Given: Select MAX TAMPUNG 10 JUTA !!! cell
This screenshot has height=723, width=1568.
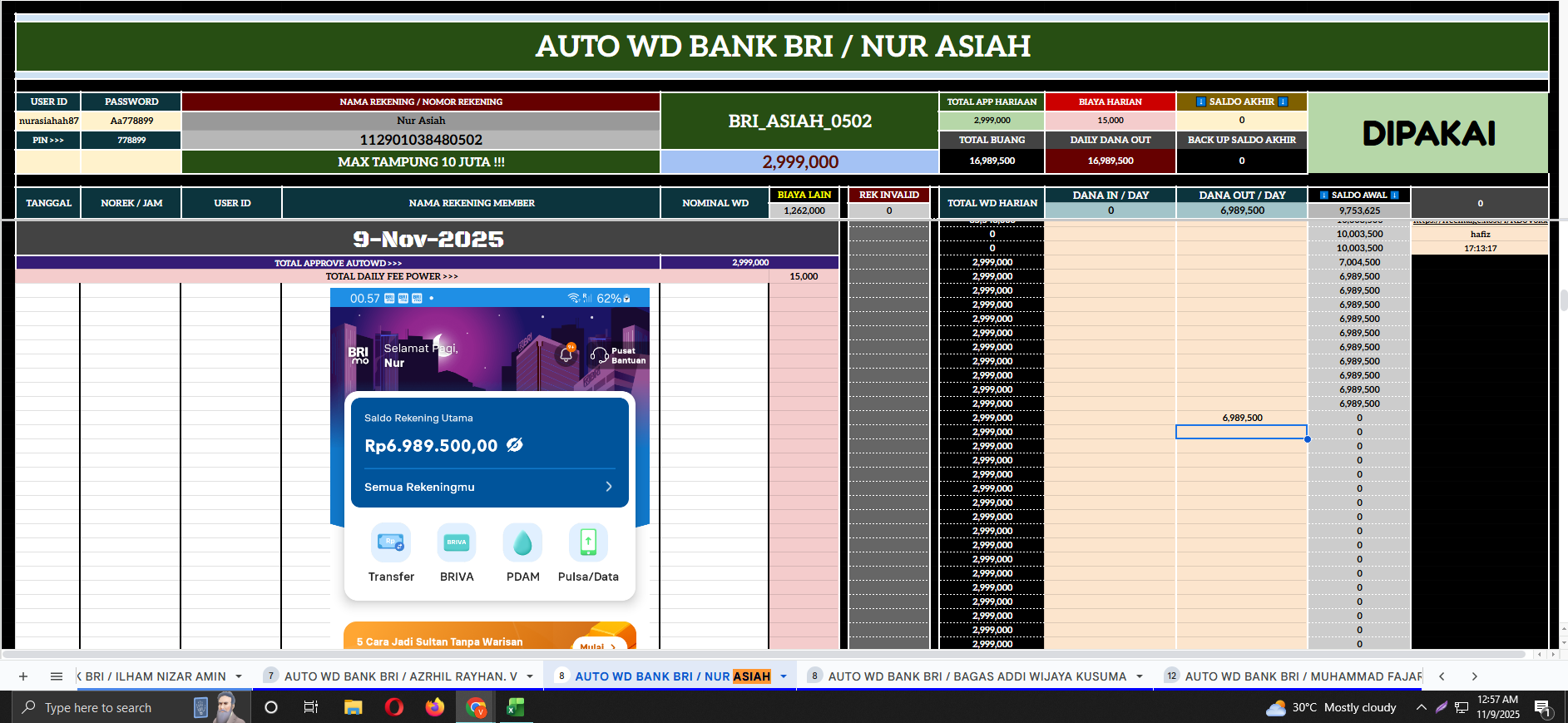Looking at the screenshot, I should (x=421, y=162).
